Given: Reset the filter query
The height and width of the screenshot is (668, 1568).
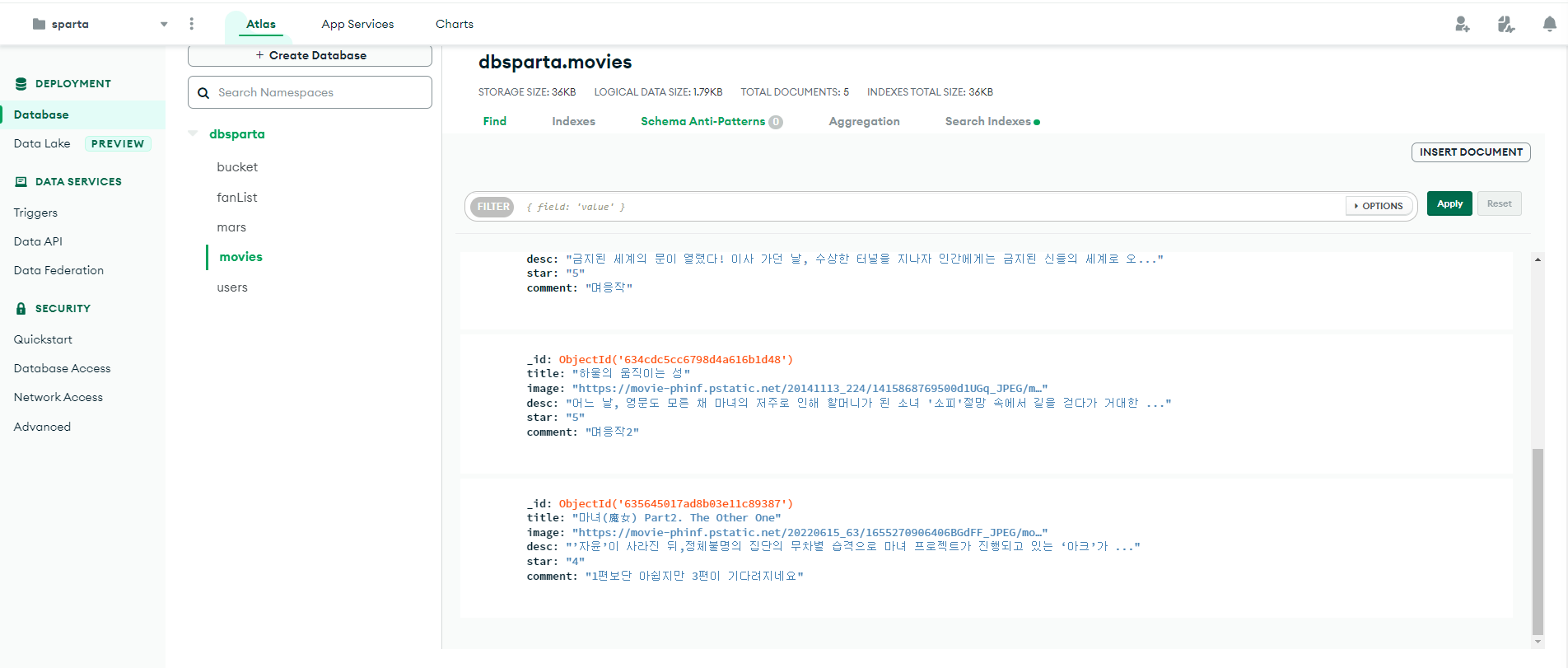Looking at the screenshot, I should (x=1499, y=203).
